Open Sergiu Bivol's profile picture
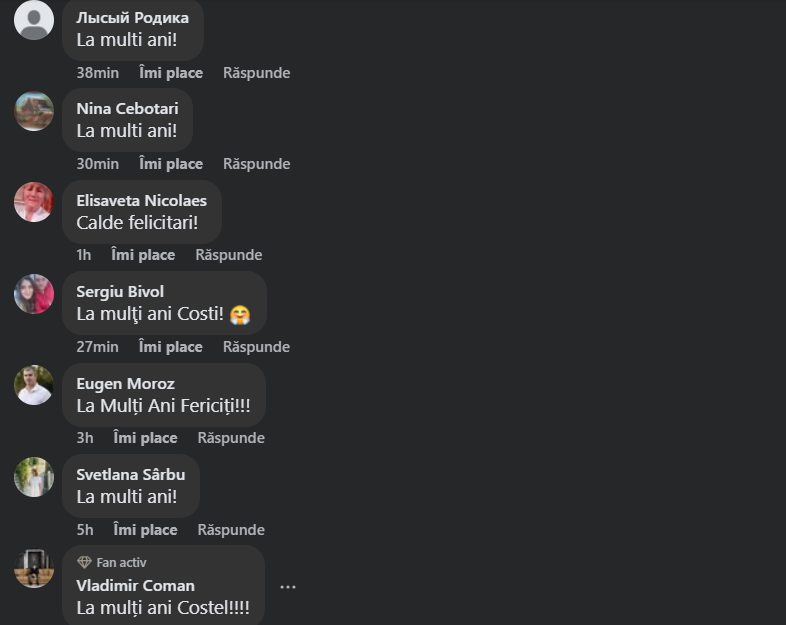The image size is (786, 625). pyautogui.click(x=34, y=294)
